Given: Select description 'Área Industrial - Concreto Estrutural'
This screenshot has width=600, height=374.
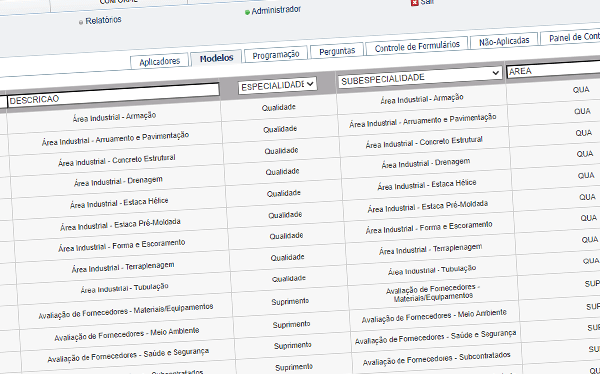Looking at the screenshot, I should tap(117, 160).
